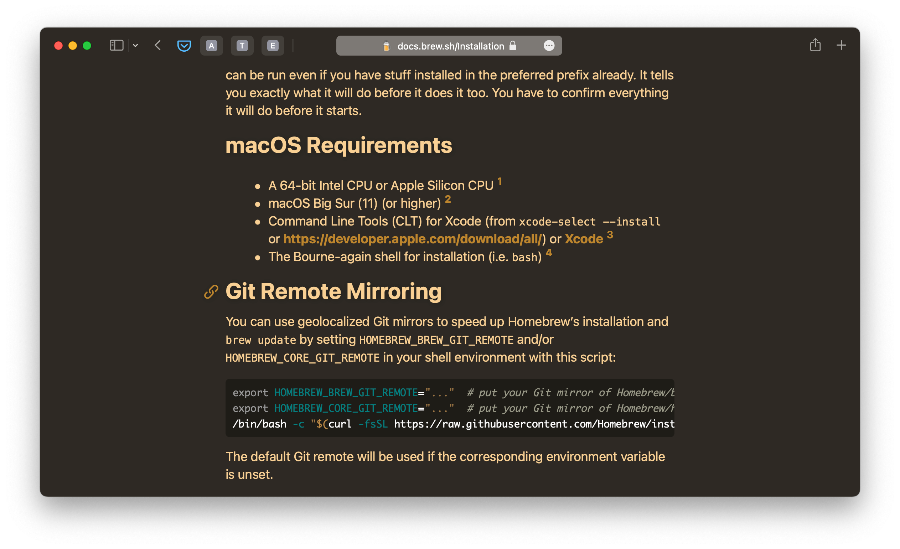Focus the docs.brew.sh address bar
The image size is (900, 549).
pos(449,46)
